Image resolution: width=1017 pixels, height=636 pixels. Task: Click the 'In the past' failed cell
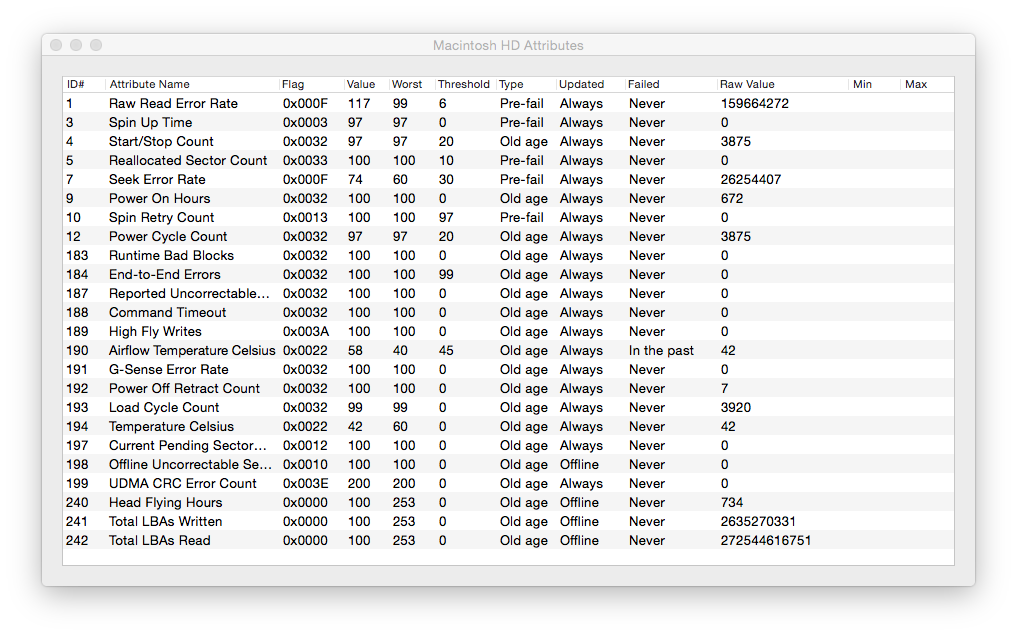pos(661,350)
